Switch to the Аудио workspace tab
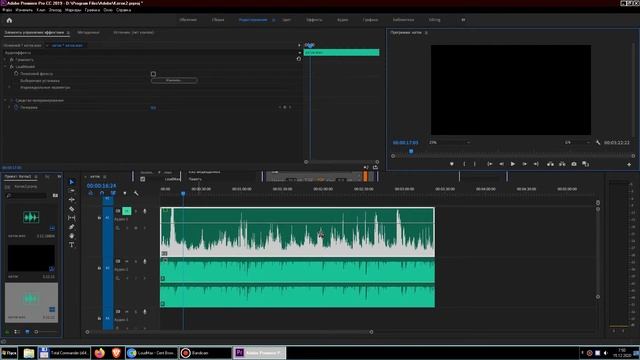Screen dimensions: 640x360 pos(342,20)
